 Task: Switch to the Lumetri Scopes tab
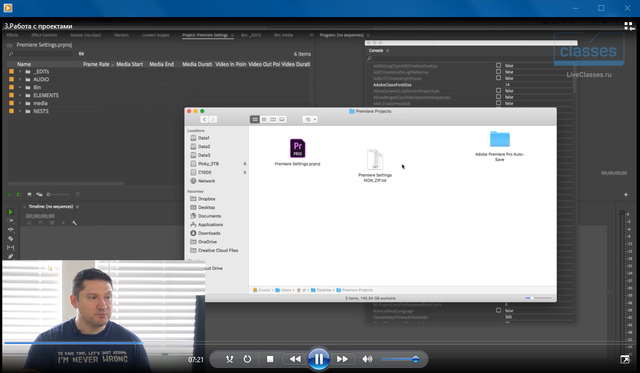click(156, 35)
